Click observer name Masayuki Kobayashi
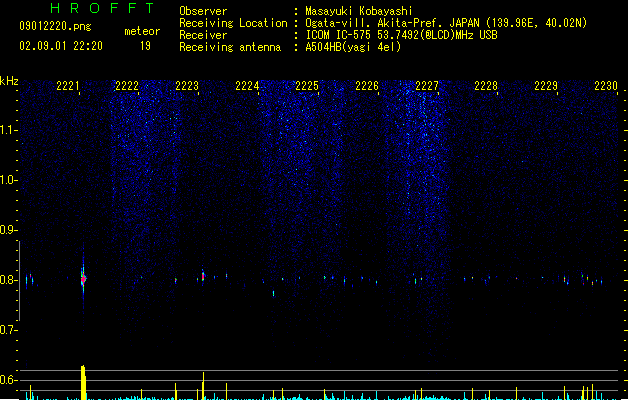 click(359, 11)
